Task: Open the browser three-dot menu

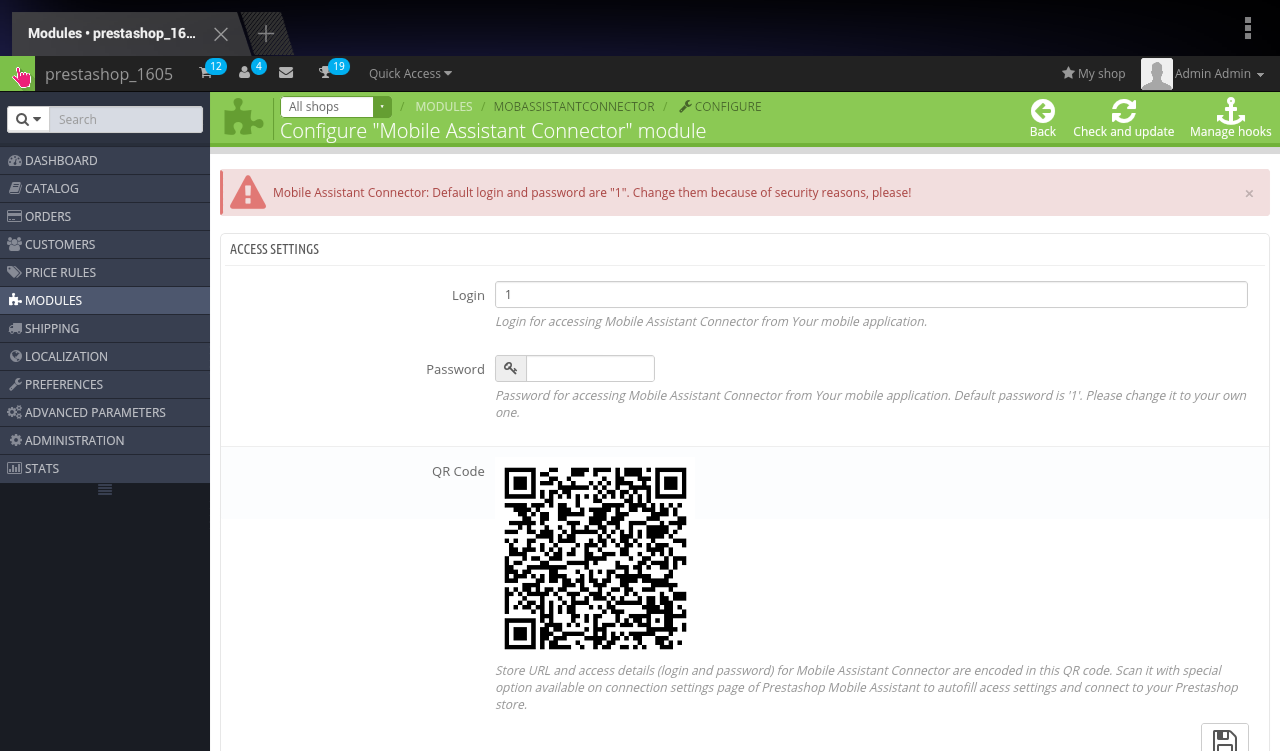Action: (x=1247, y=28)
